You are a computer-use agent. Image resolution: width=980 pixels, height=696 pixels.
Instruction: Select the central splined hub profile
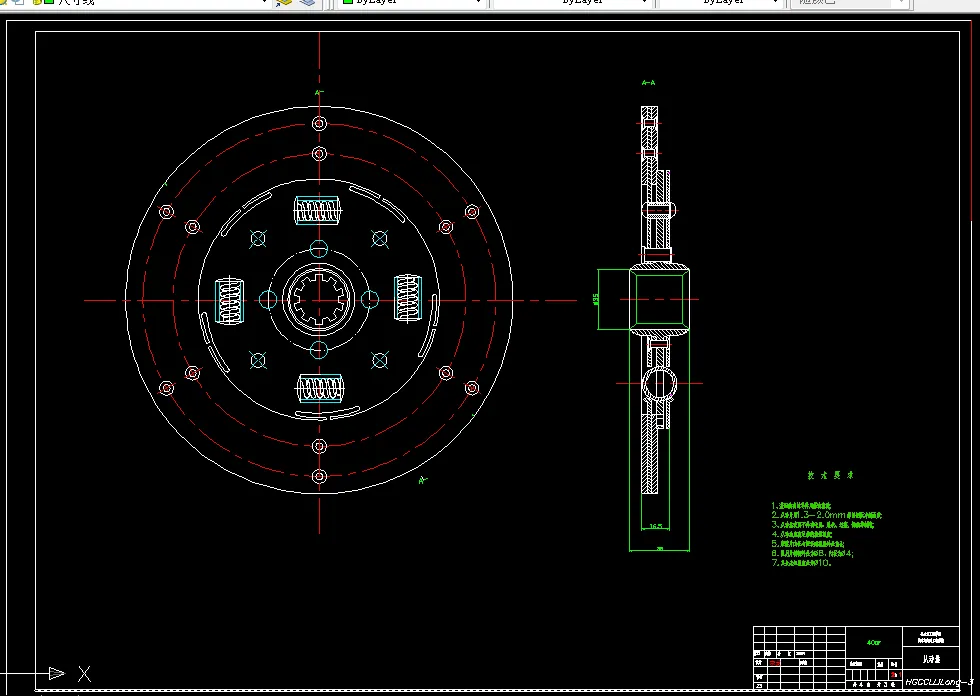coord(319,300)
